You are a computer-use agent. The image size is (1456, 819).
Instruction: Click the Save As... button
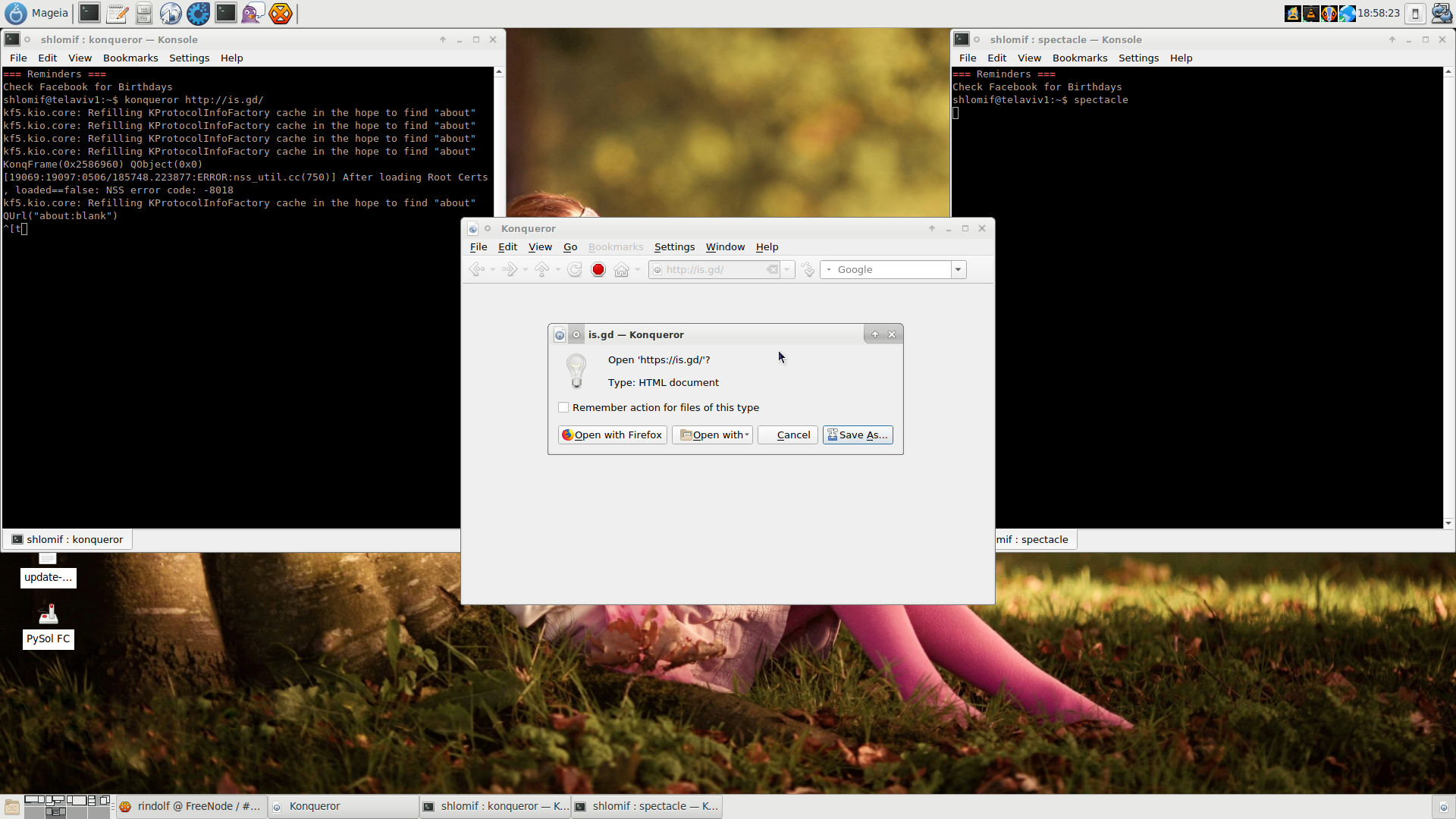pyautogui.click(x=858, y=435)
